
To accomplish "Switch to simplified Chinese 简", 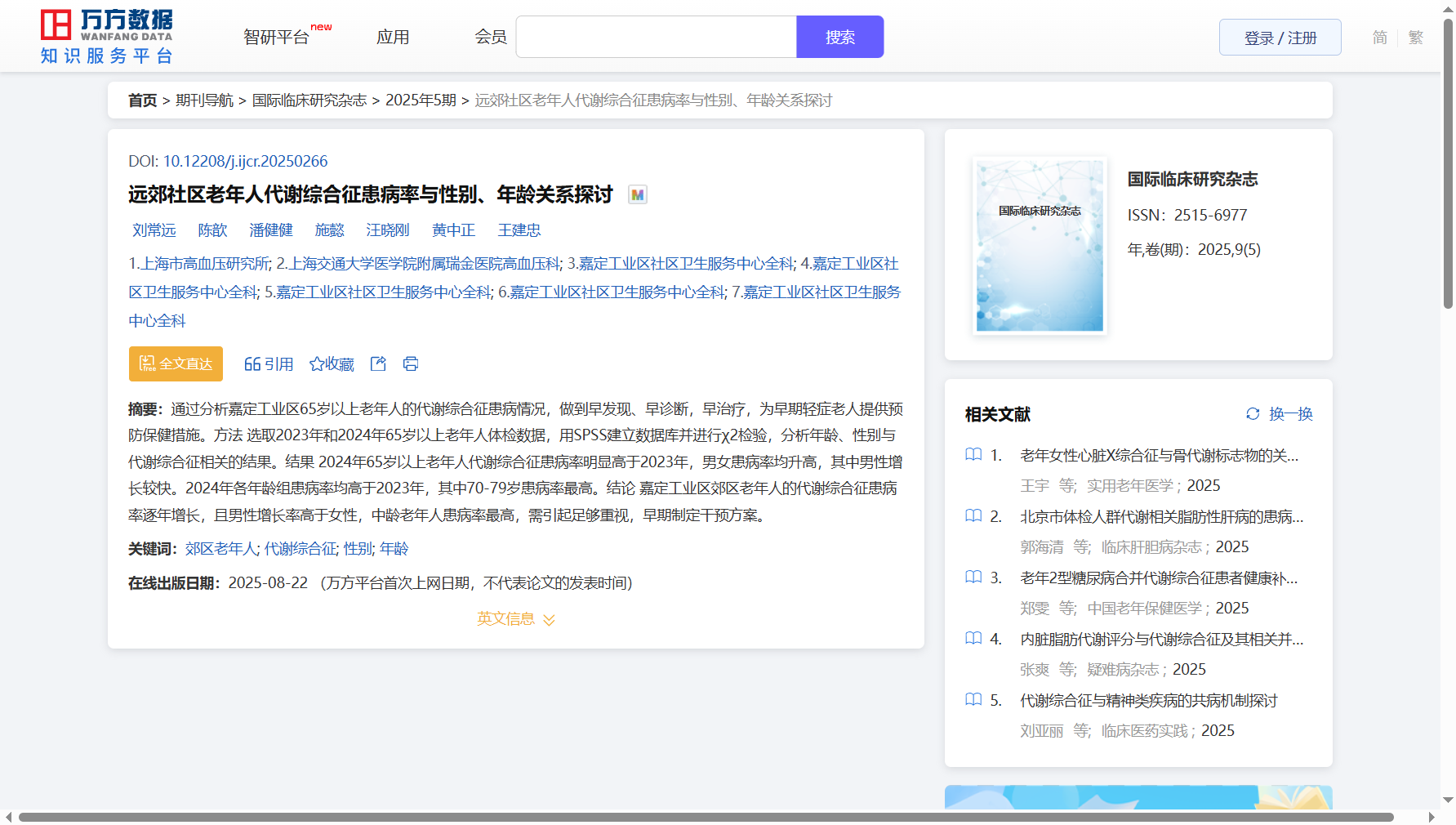I will coord(1379,38).
